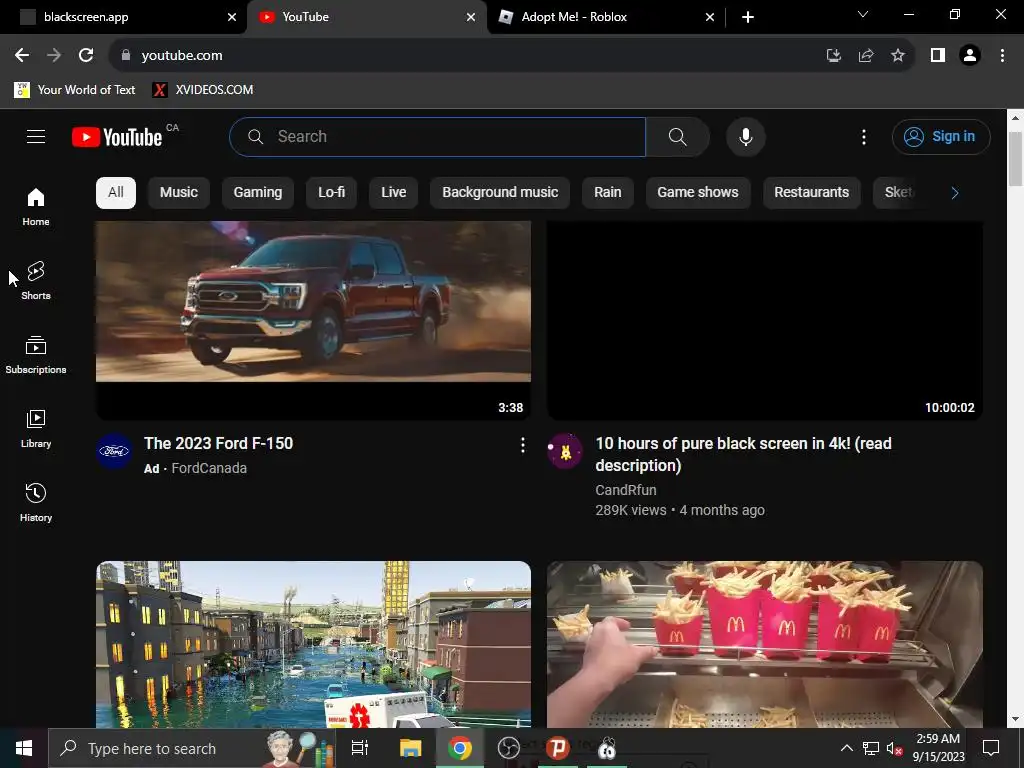
Task: Go forward in browser history
Action: (x=54, y=56)
